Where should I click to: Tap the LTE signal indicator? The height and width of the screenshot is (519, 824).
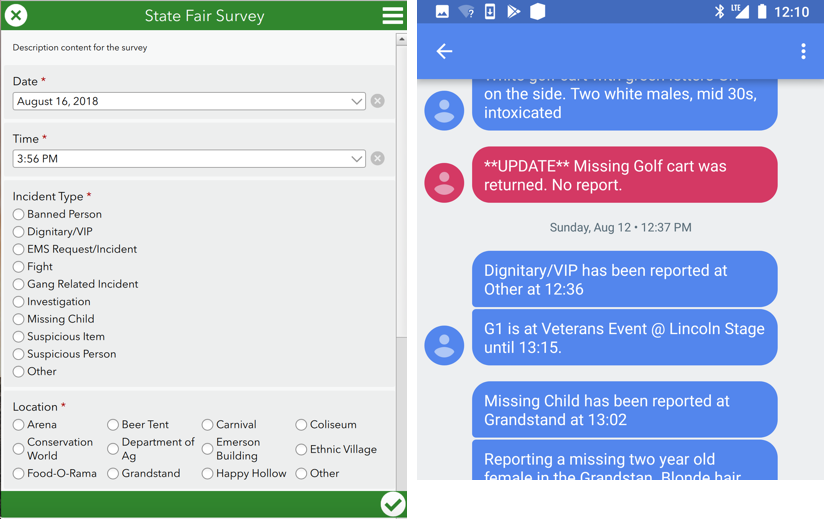tap(740, 12)
